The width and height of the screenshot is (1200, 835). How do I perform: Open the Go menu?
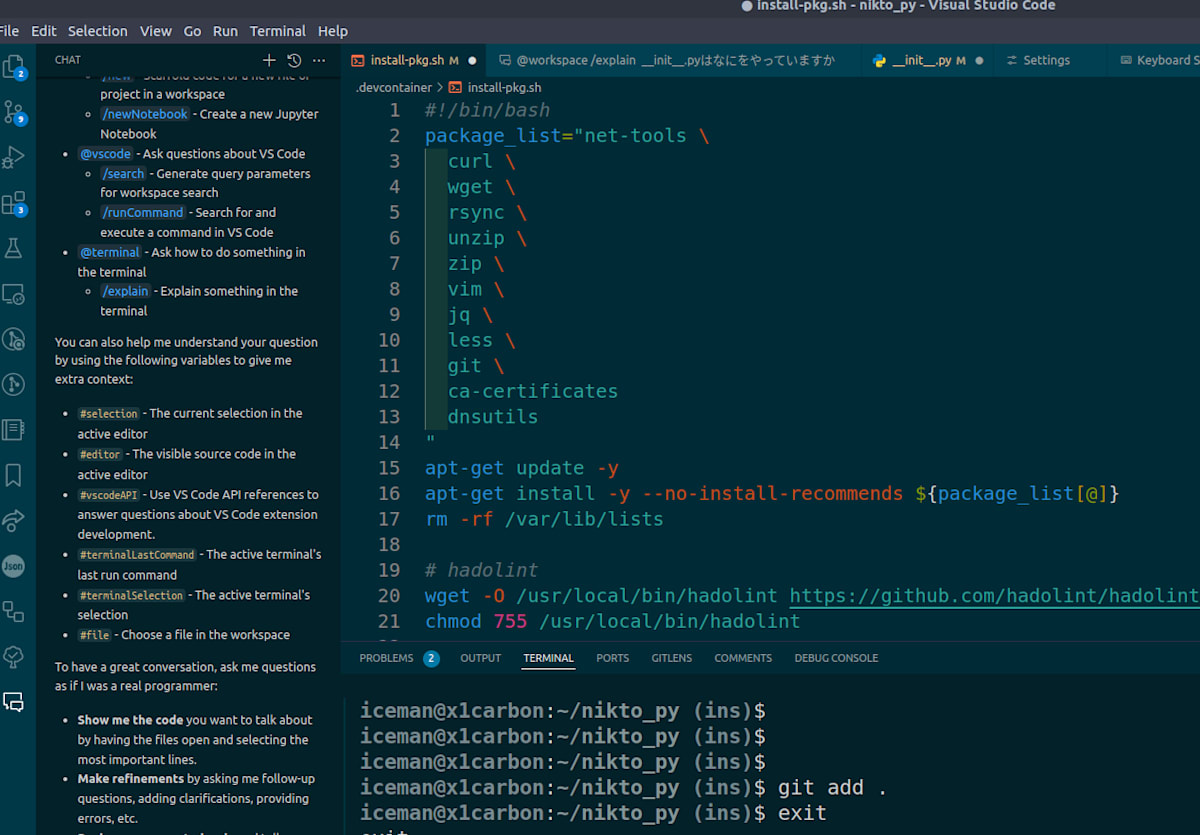[192, 31]
